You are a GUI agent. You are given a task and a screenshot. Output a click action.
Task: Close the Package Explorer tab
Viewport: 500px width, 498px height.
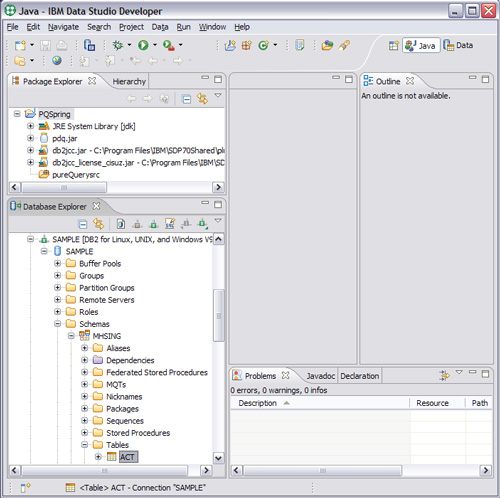pos(92,81)
